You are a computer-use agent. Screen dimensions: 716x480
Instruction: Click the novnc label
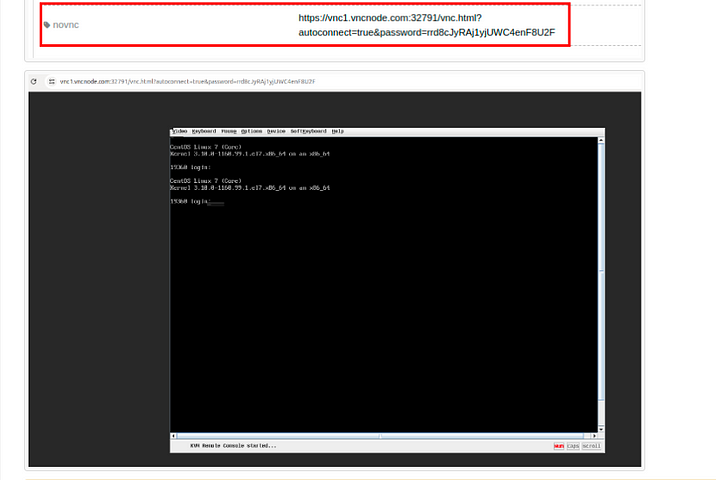click(66, 25)
